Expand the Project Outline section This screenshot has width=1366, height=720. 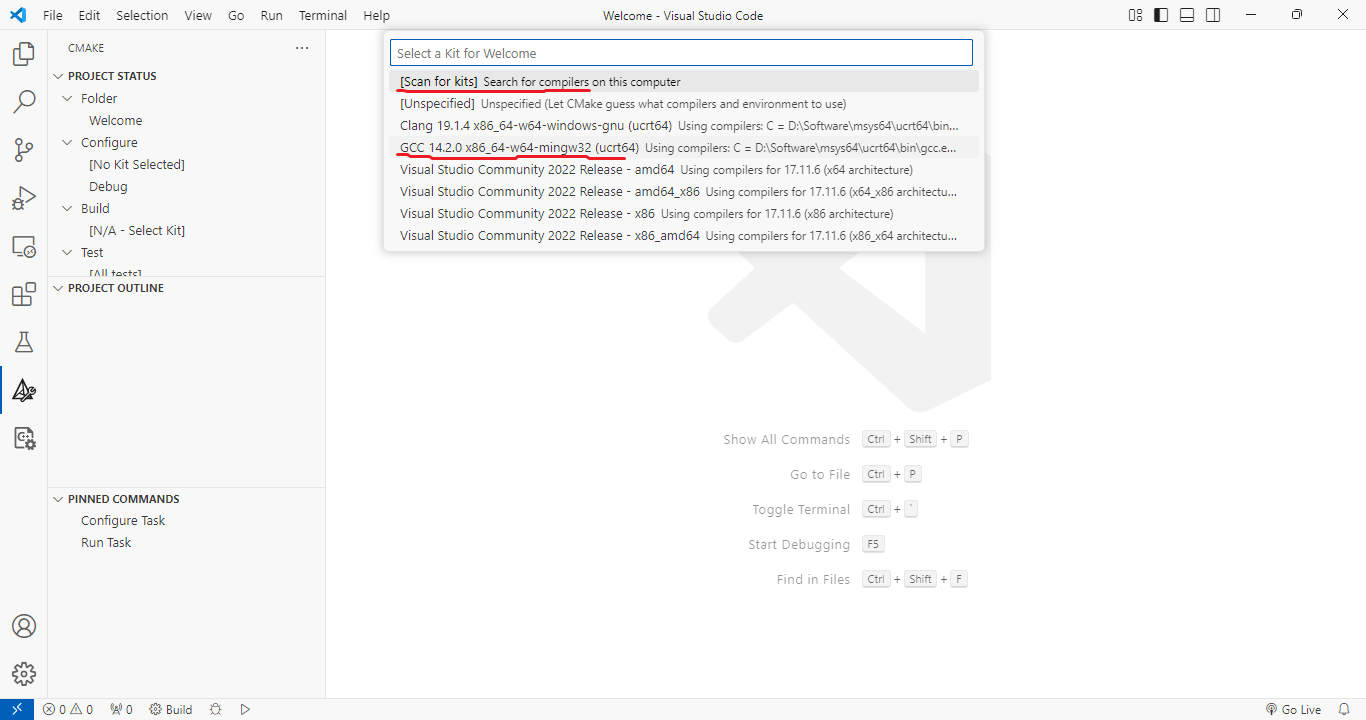pyautogui.click(x=115, y=288)
